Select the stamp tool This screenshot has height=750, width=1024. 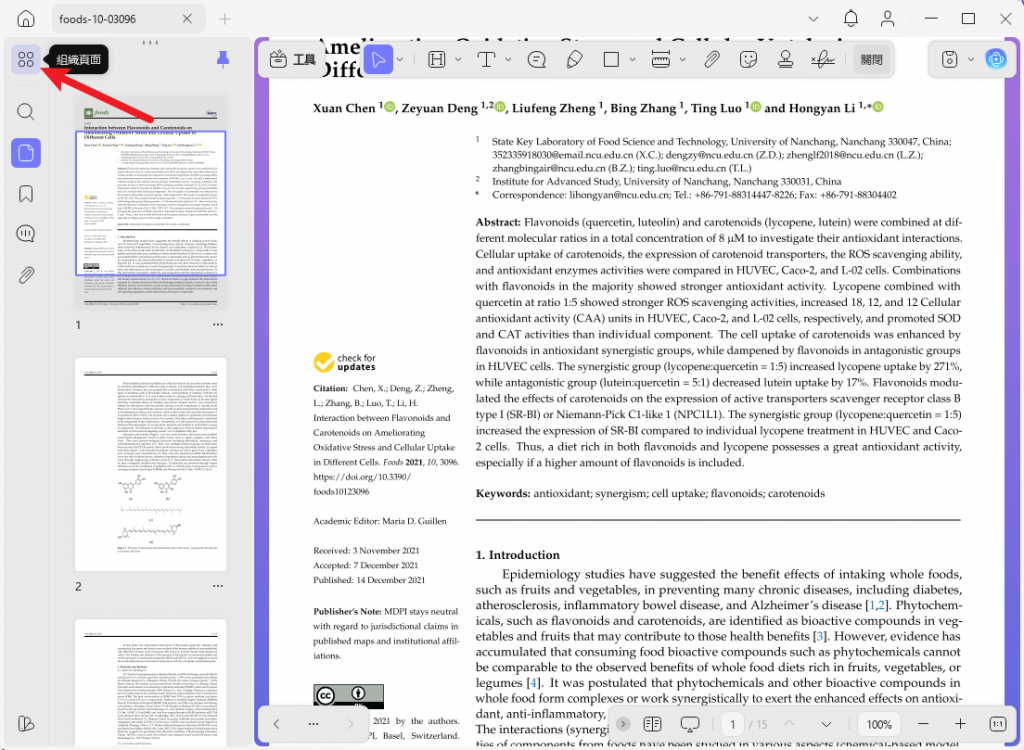(786, 59)
